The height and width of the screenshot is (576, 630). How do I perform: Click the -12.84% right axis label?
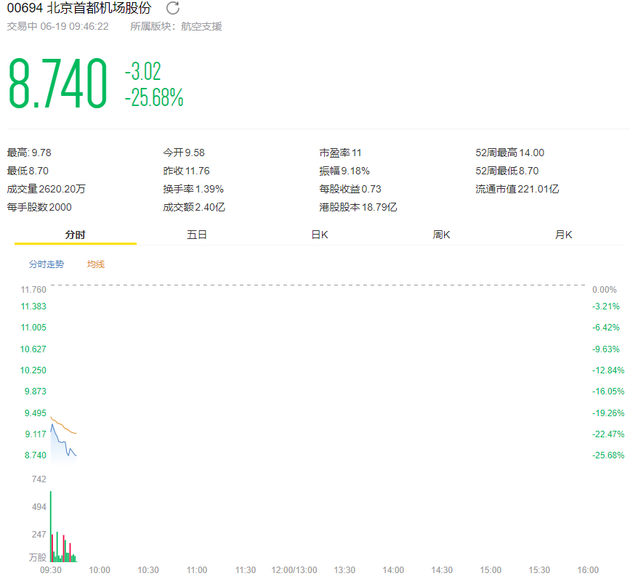point(608,370)
